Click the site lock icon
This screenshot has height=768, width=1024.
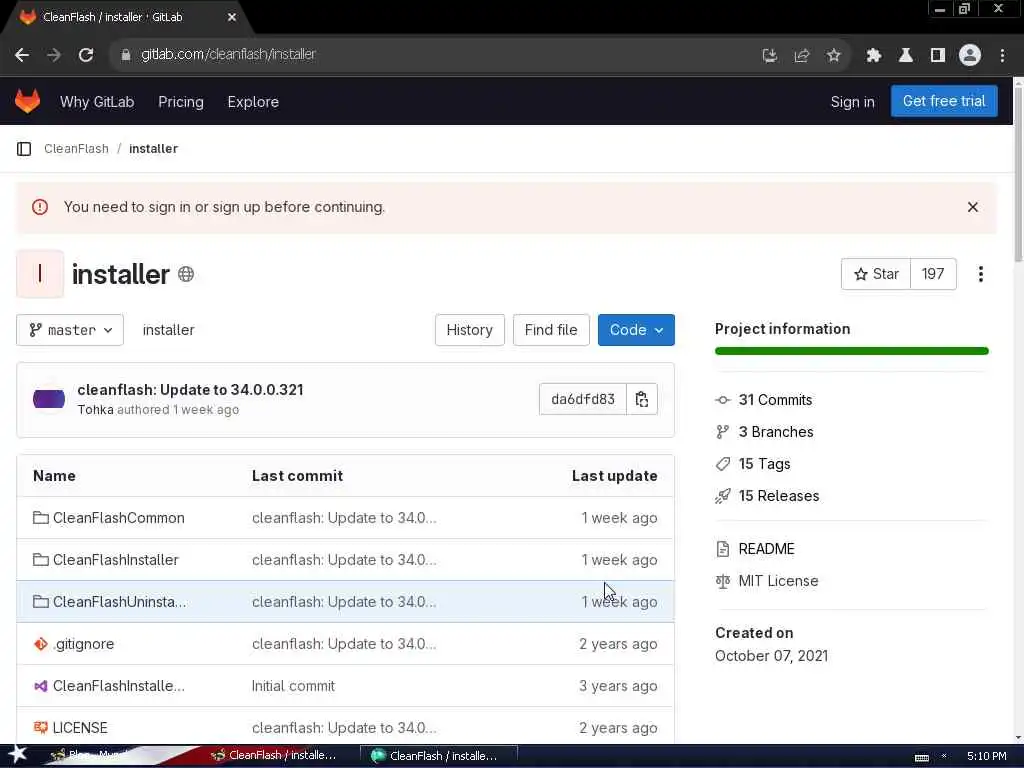[x=126, y=55]
